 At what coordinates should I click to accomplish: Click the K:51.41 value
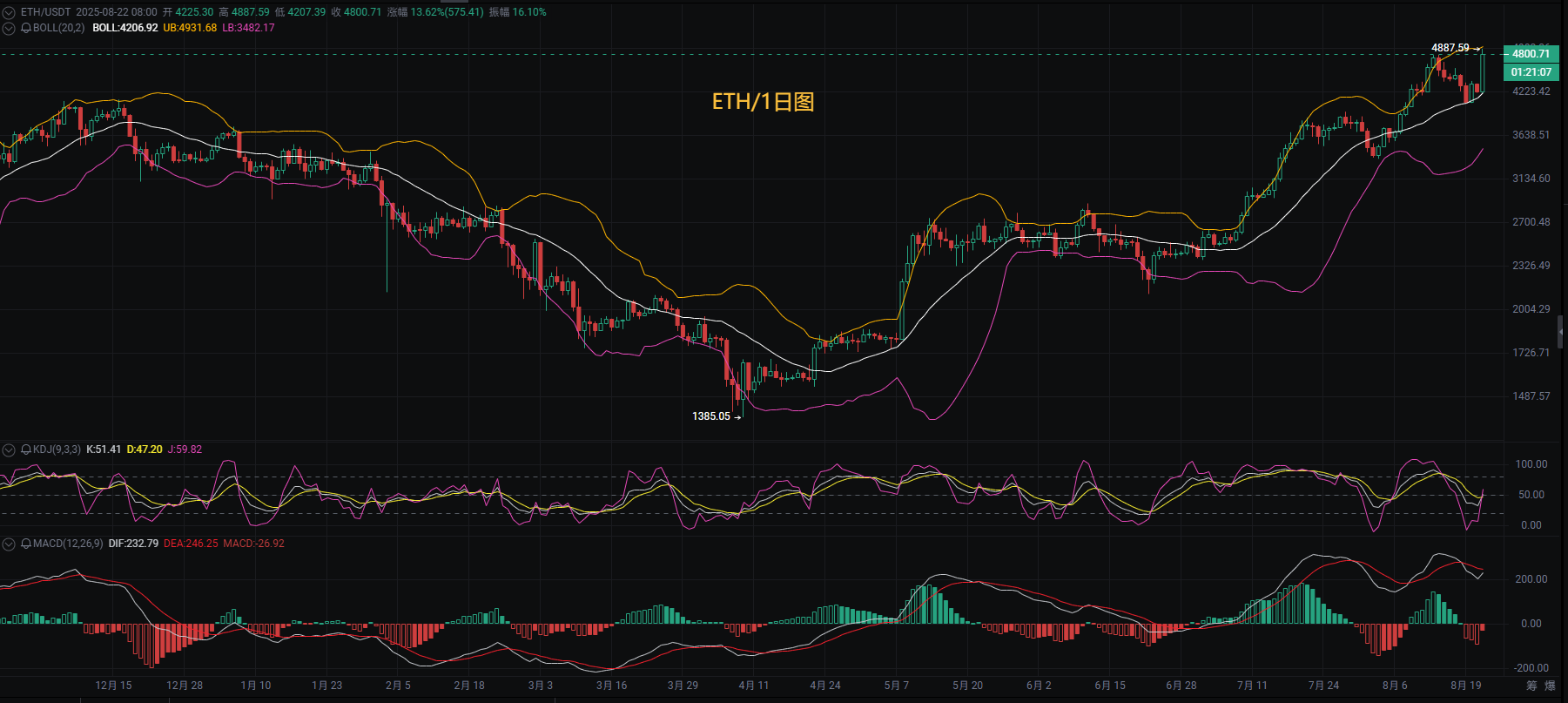[x=104, y=450]
